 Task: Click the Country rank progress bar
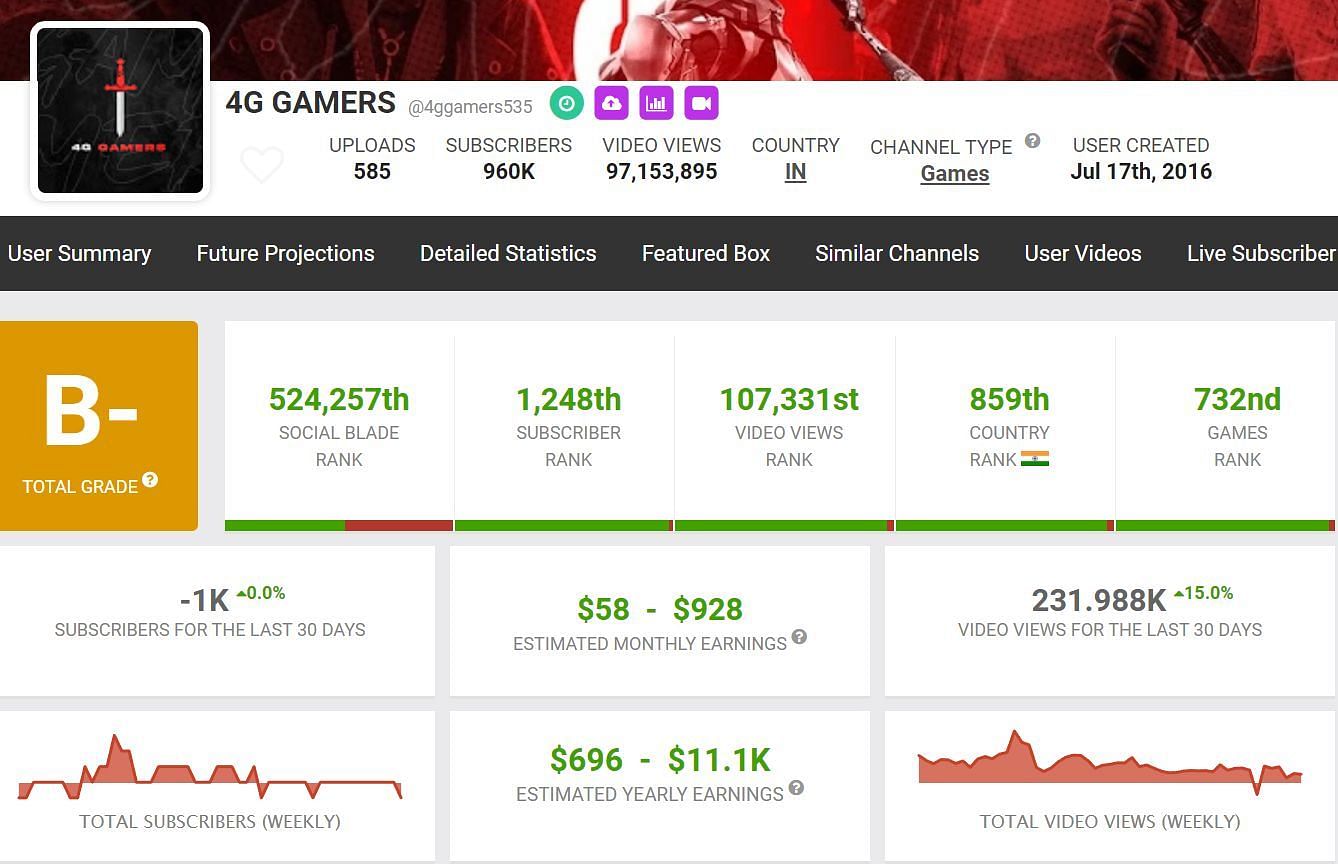[x=1005, y=525]
